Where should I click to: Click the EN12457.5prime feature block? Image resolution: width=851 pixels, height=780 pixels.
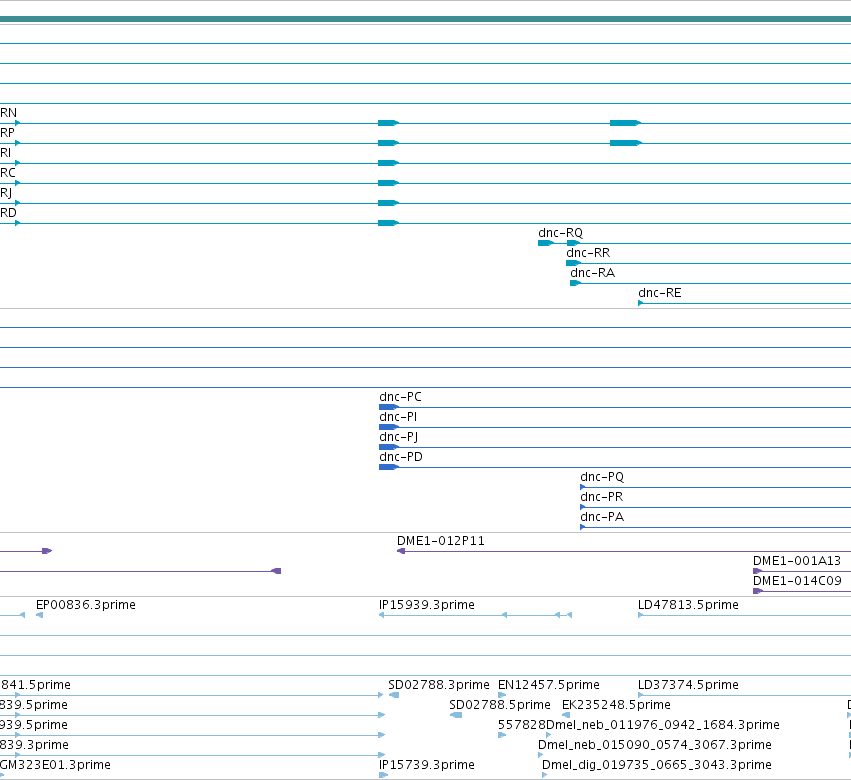coord(502,695)
